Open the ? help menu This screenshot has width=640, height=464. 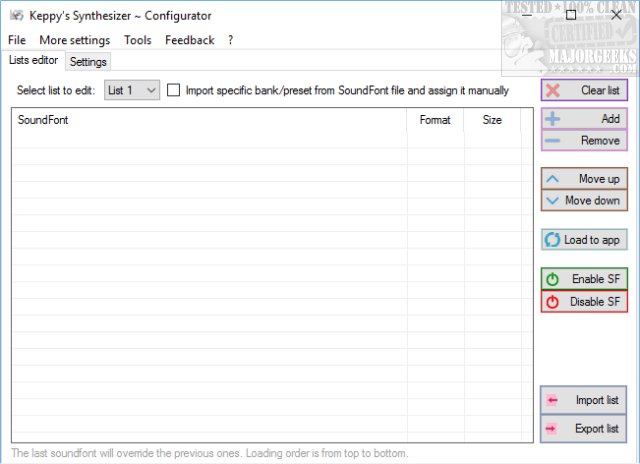(231, 40)
